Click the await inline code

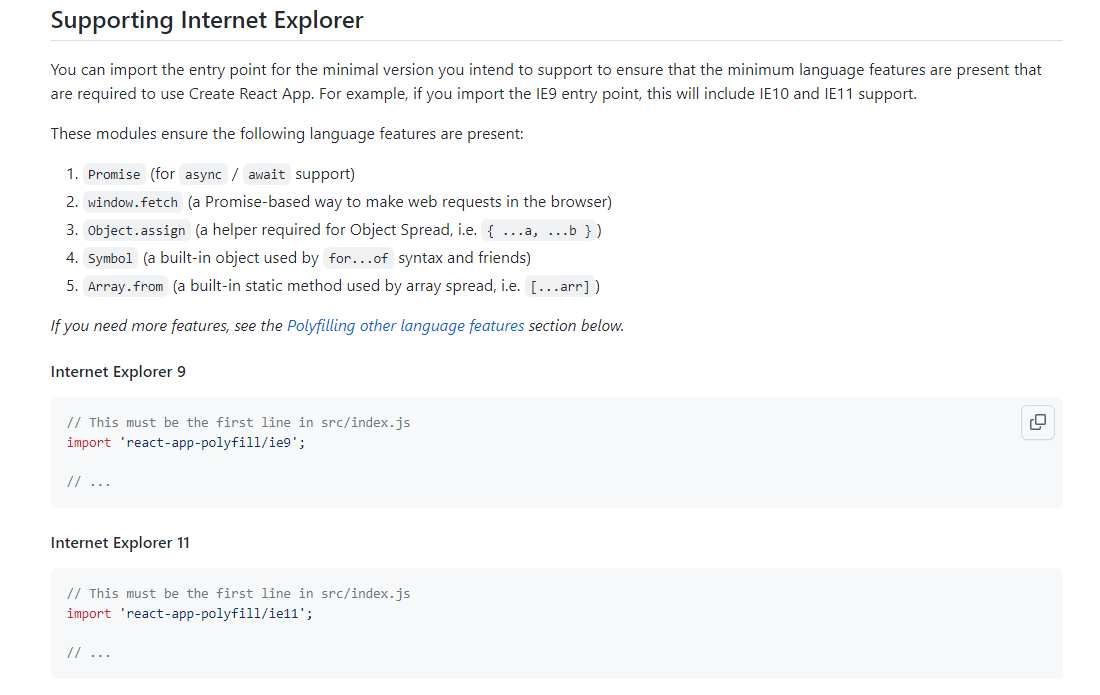(x=267, y=174)
